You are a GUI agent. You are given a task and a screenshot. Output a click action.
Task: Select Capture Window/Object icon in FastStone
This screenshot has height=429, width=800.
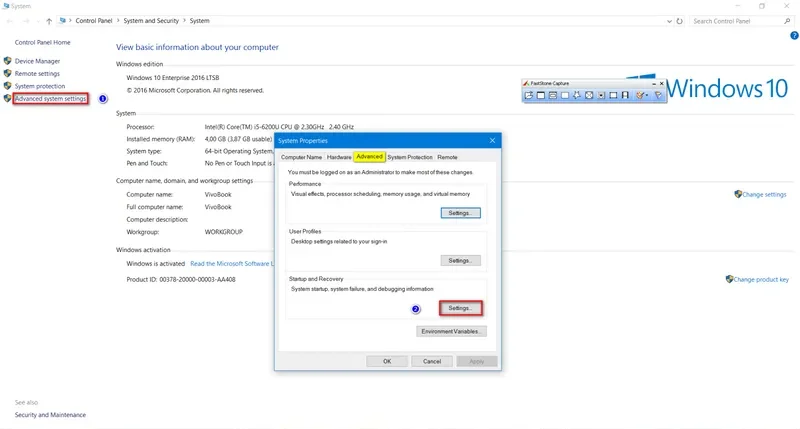point(553,95)
